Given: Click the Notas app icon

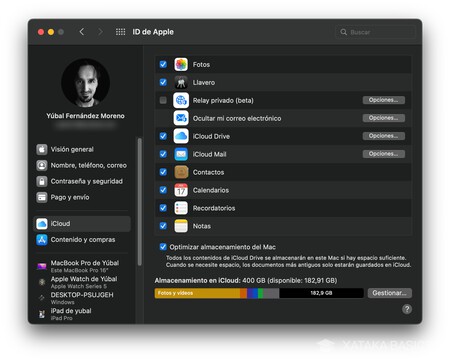Looking at the screenshot, I should tap(181, 226).
